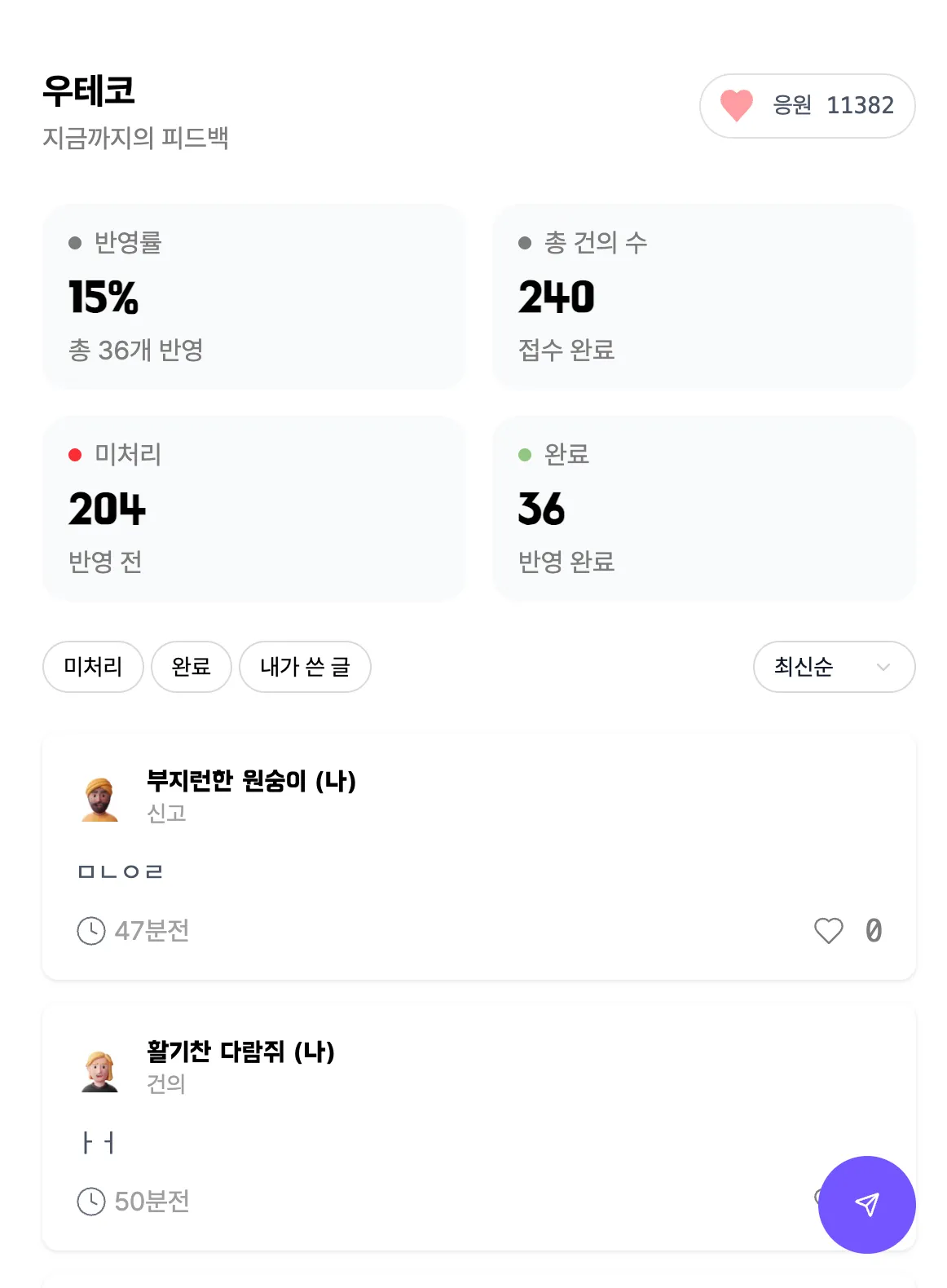
Task: Toggle the 완료 filter chip
Action: point(192,667)
